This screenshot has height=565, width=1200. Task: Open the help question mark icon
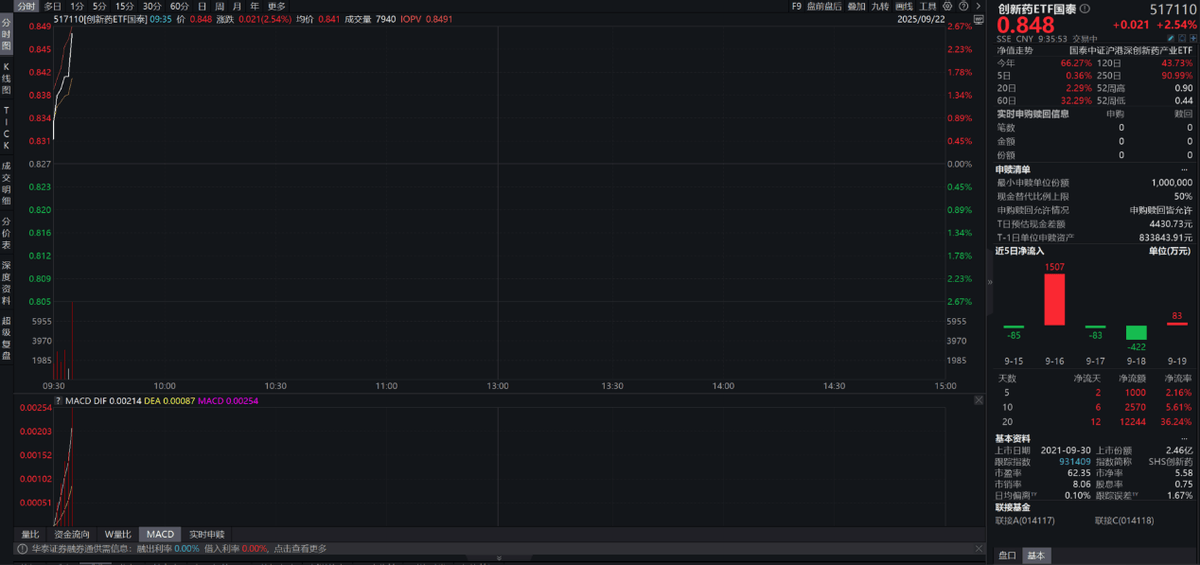coord(963,6)
